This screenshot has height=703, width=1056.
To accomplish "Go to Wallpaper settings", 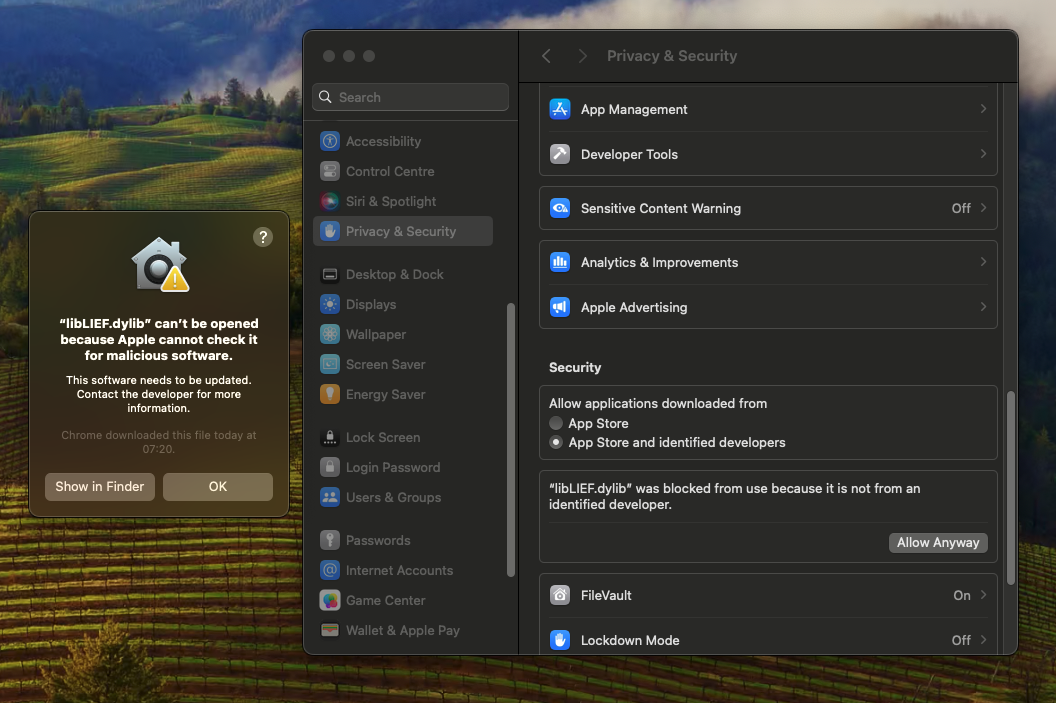I will click(x=403, y=334).
